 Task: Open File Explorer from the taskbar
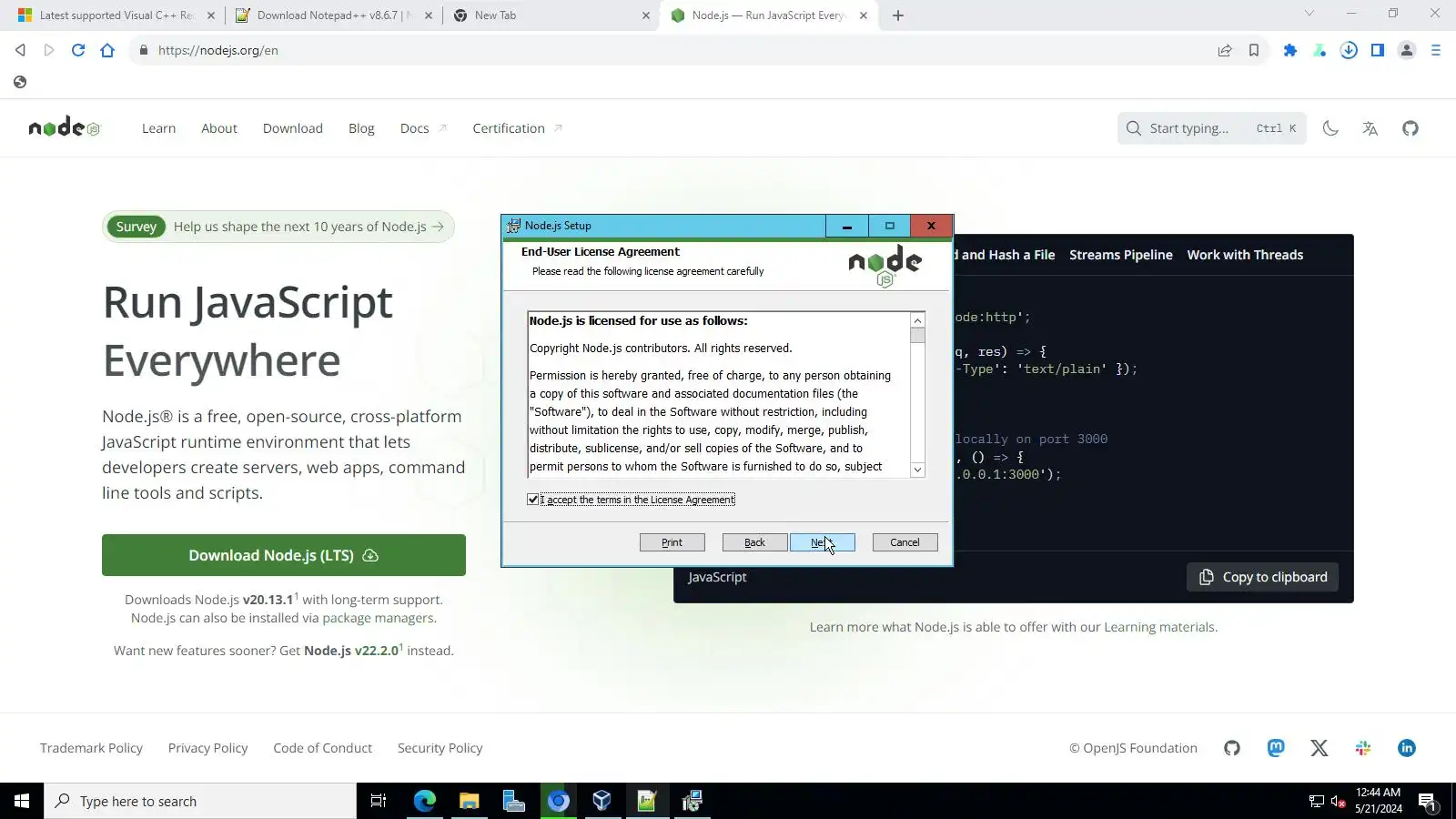click(x=470, y=801)
